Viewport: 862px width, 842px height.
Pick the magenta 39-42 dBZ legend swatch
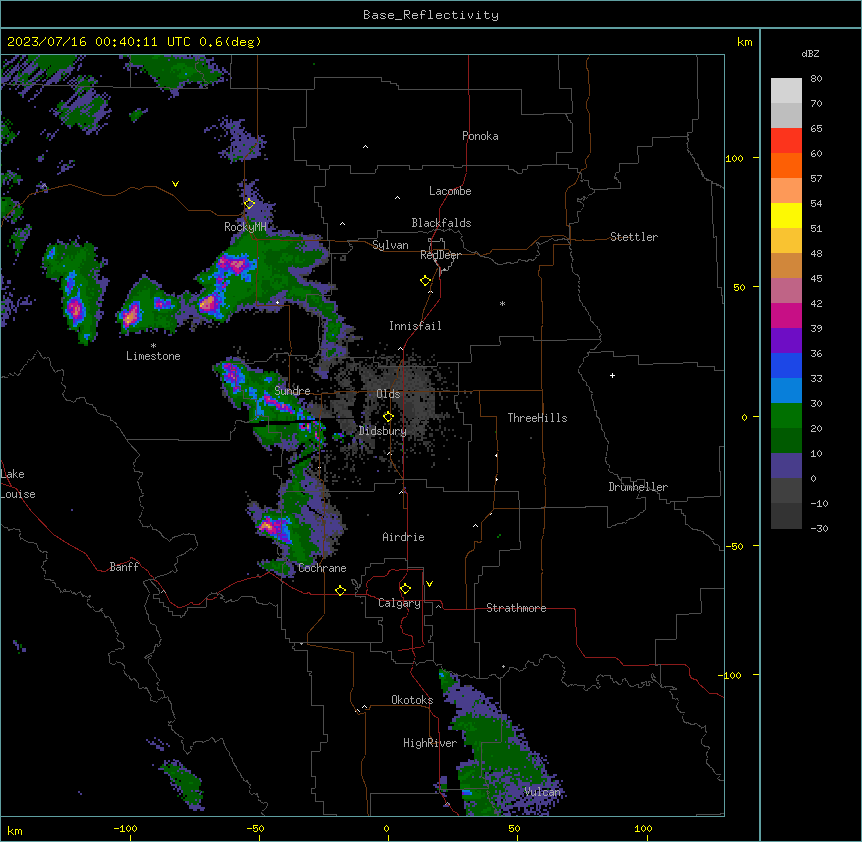coord(786,315)
